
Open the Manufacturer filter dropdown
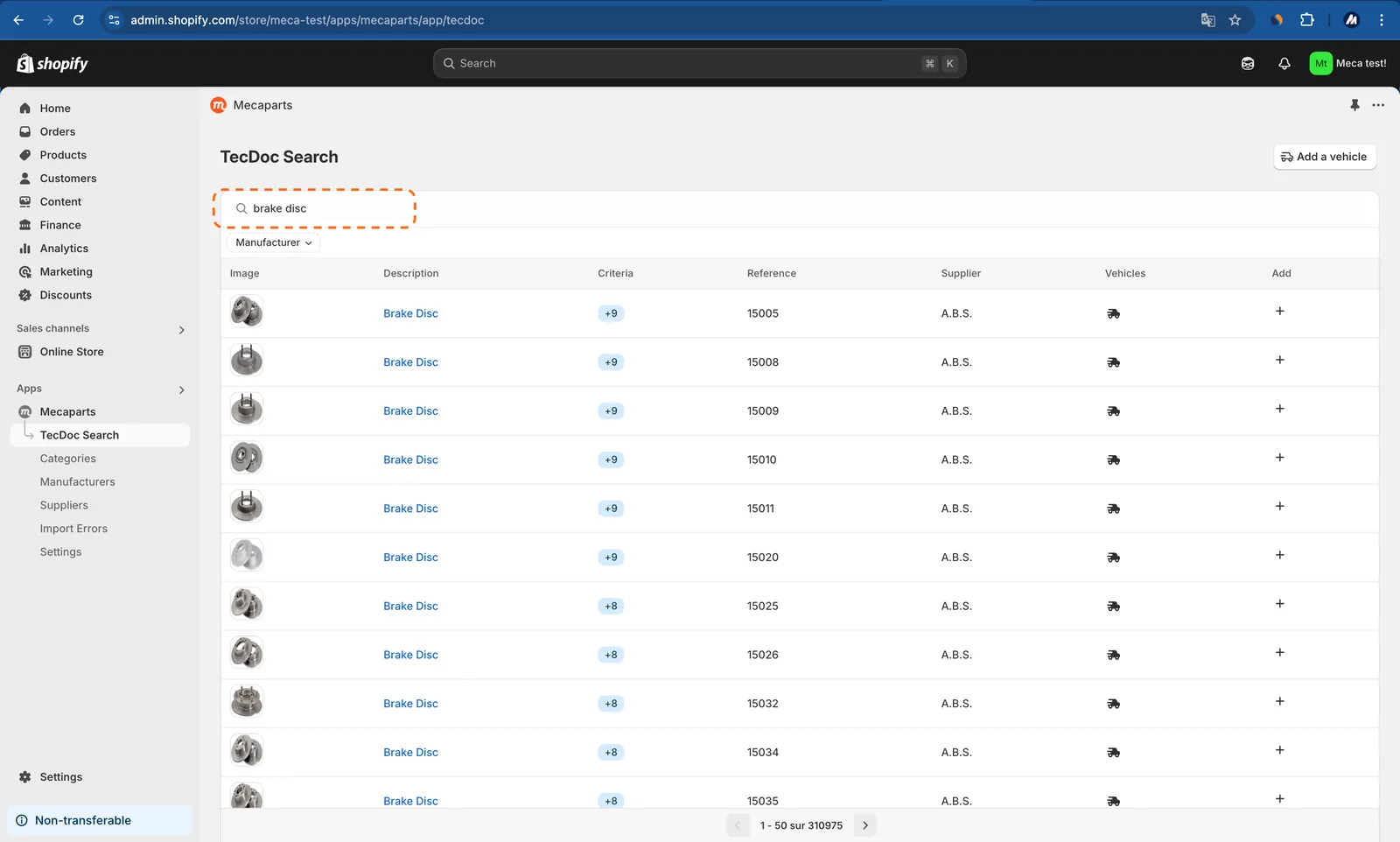tap(274, 242)
